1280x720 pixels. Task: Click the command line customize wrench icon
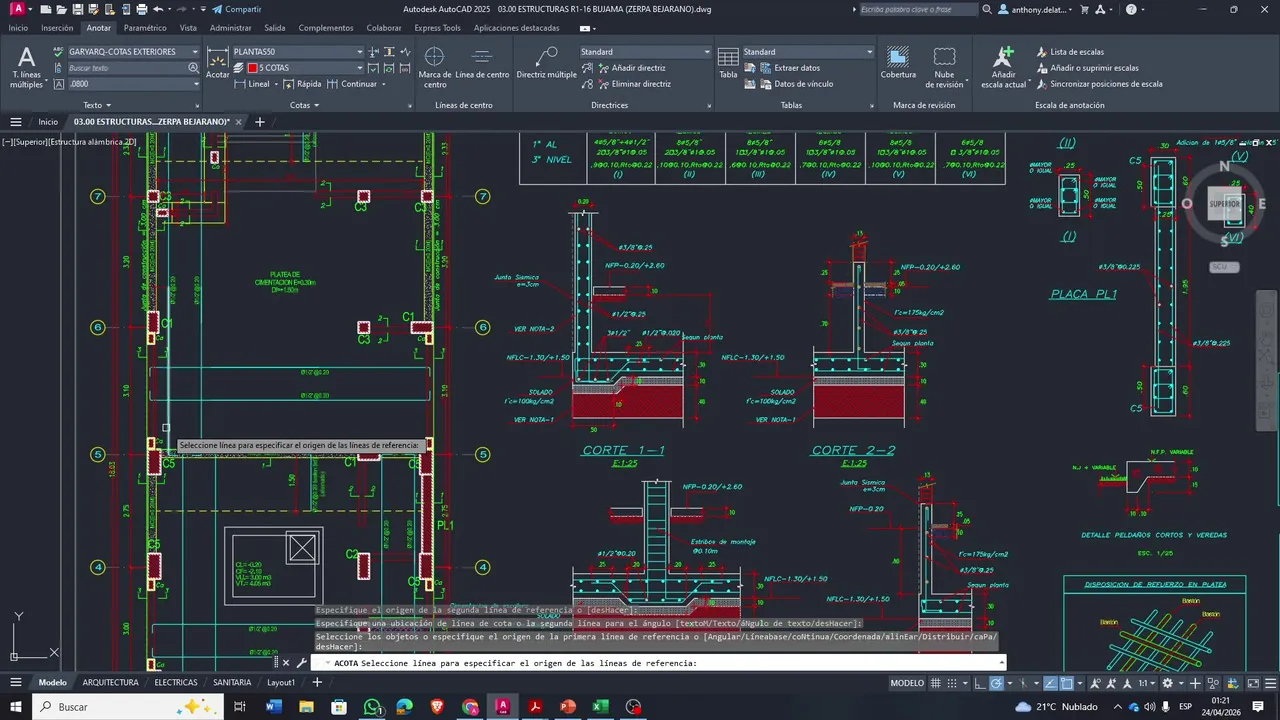click(300, 662)
